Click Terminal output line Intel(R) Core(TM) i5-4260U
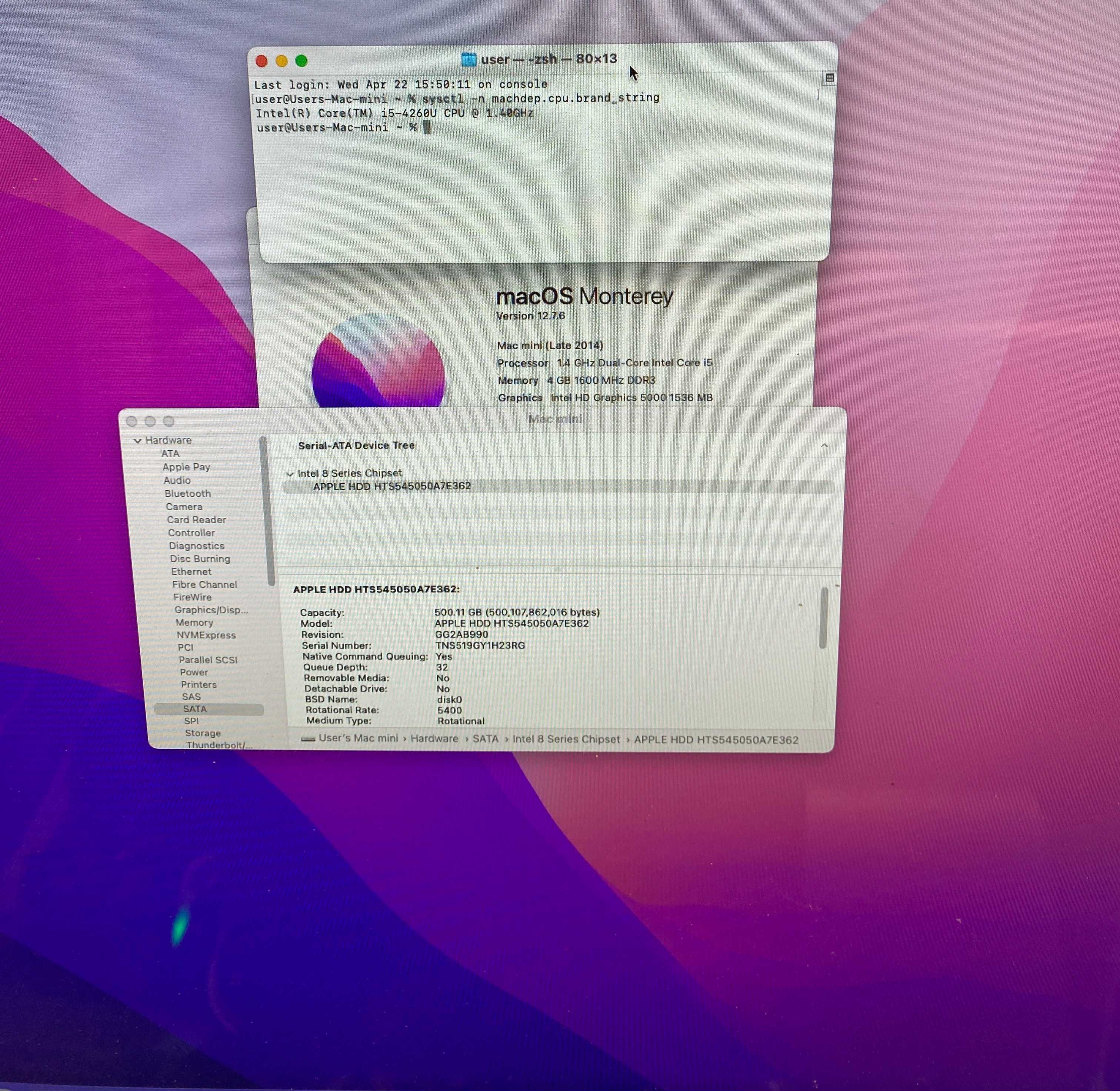This screenshot has width=1120, height=1091. click(x=394, y=113)
